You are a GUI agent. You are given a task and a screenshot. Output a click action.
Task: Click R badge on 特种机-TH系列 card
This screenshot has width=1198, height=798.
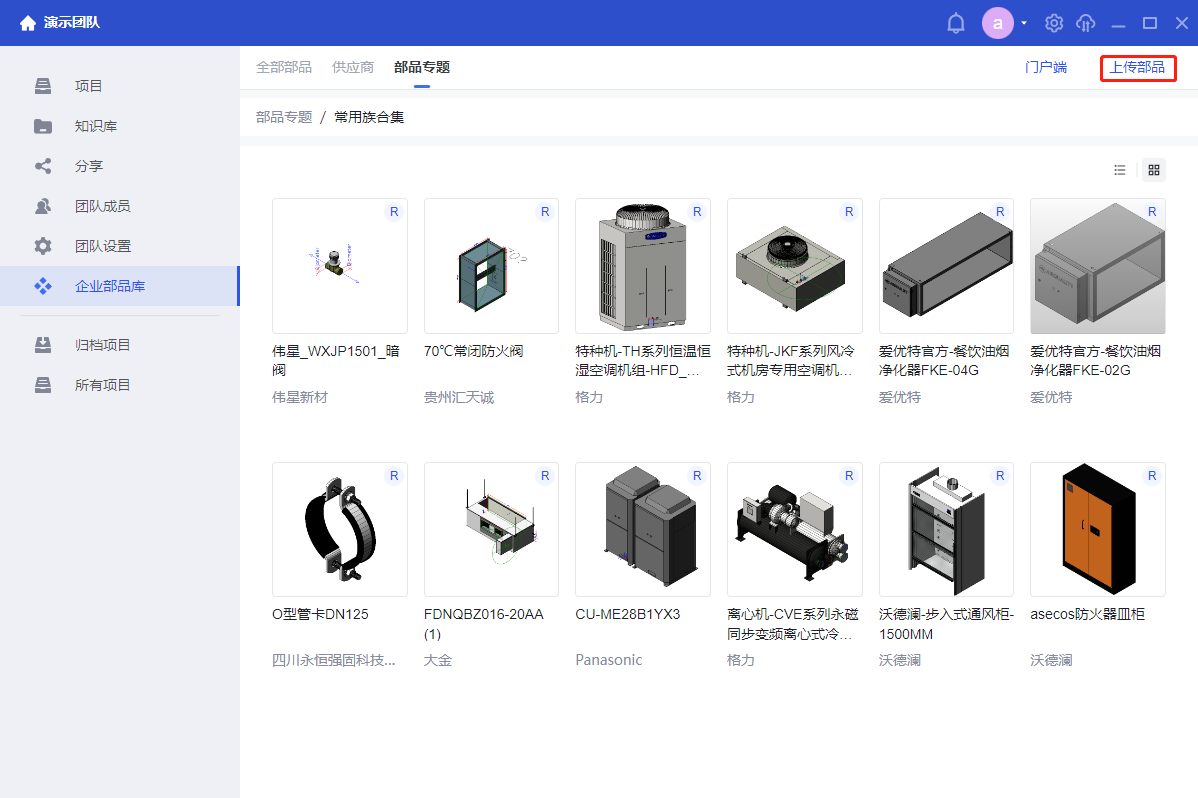coord(697,212)
